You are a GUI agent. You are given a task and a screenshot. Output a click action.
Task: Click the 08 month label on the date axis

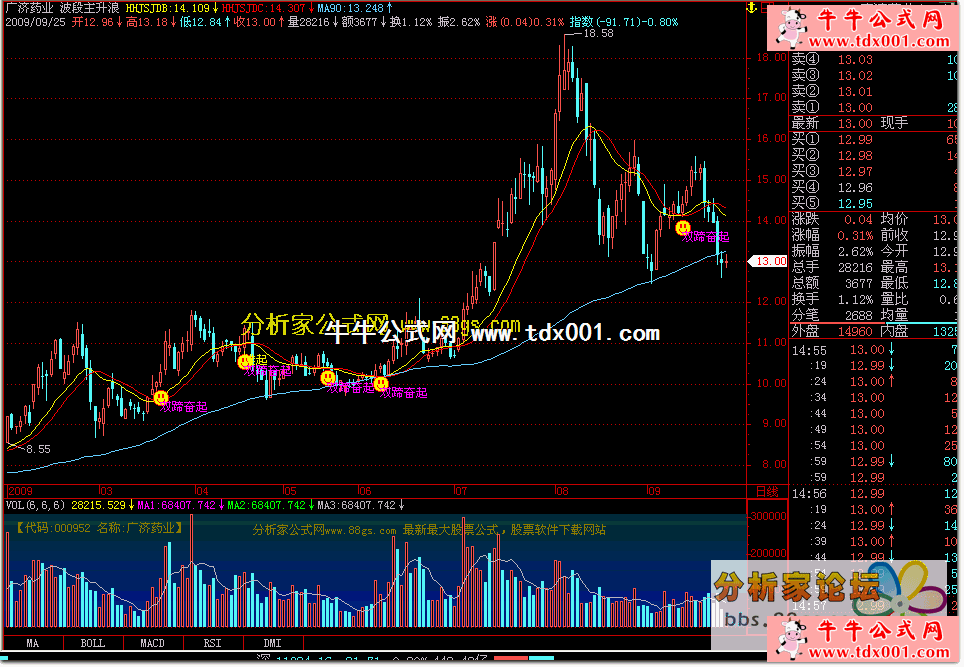click(561, 491)
